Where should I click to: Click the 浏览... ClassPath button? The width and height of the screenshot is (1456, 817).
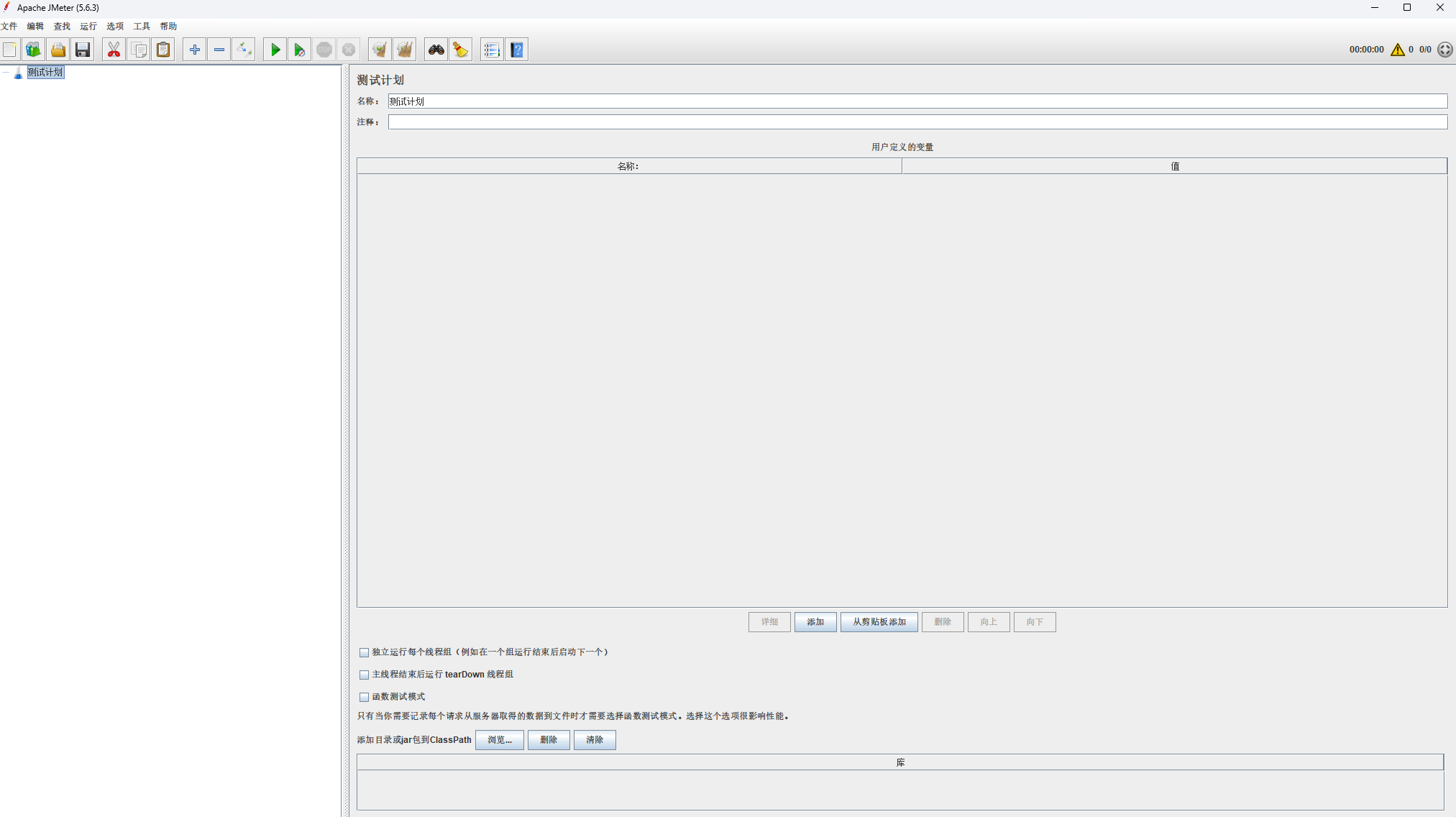coord(499,740)
